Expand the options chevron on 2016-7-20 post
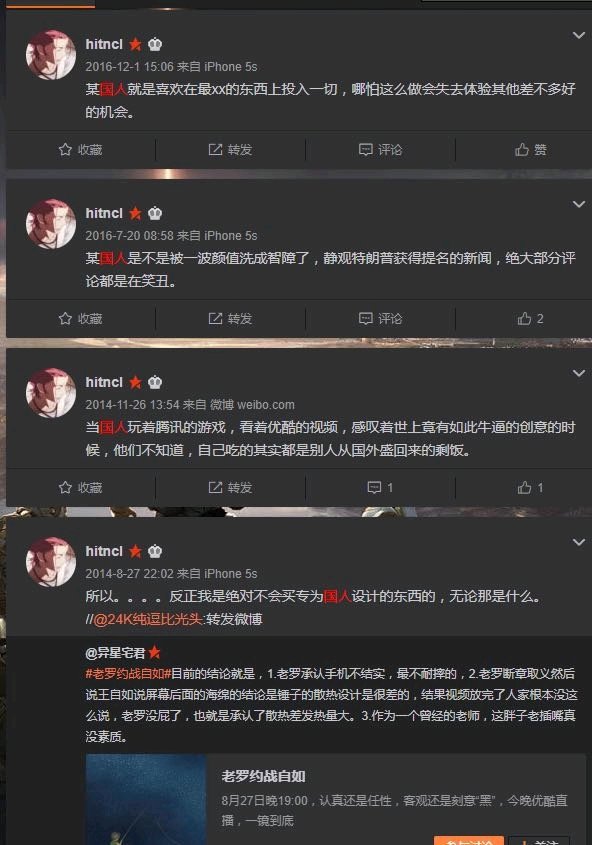This screenshot has height=845, width=592. [x=579, y=204]
